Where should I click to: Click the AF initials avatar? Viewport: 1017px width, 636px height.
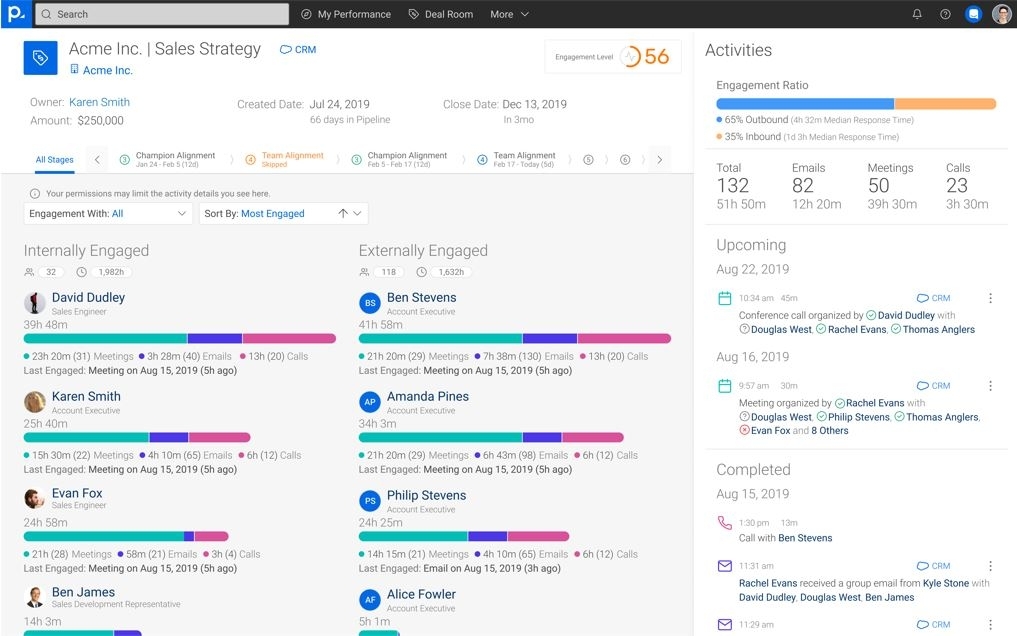(370, 600)
